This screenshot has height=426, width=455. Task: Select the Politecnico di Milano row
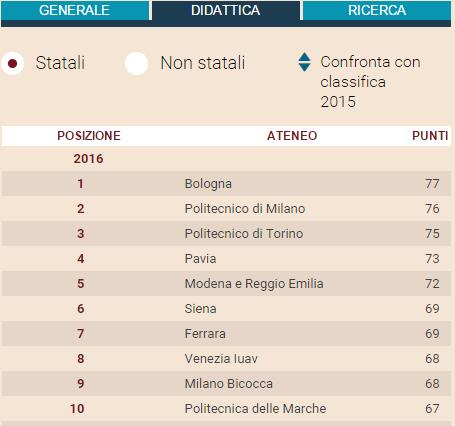click(x=226, y=209)
